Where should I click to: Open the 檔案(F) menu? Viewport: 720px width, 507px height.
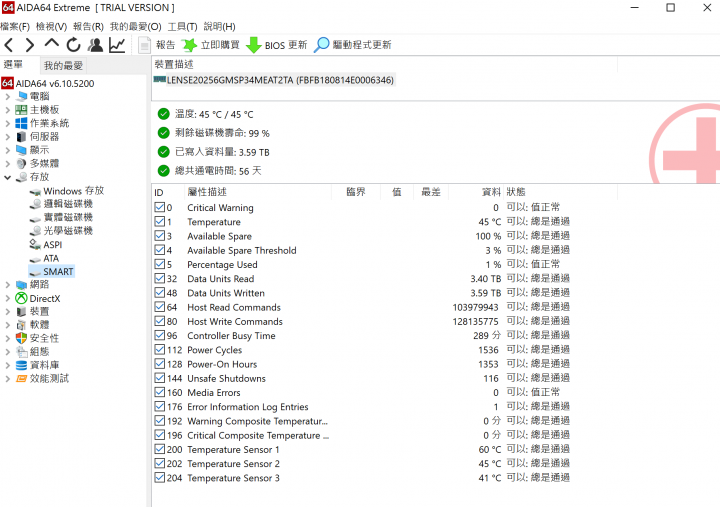click(15, 27)
